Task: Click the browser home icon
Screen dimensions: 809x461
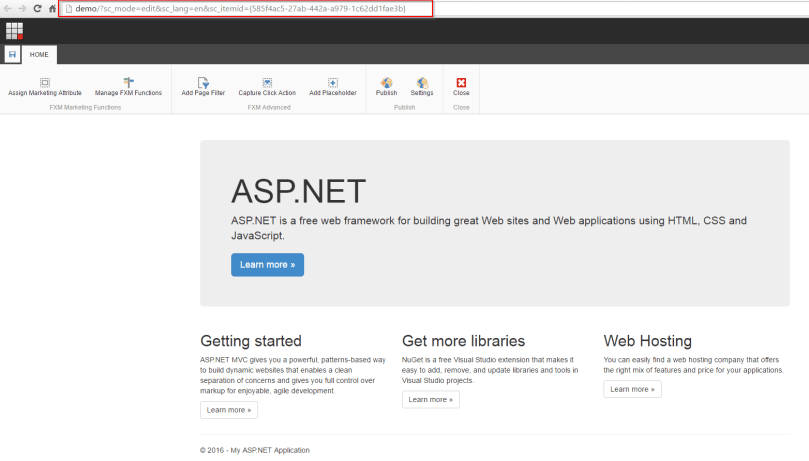Action: (x=52, y=8)
